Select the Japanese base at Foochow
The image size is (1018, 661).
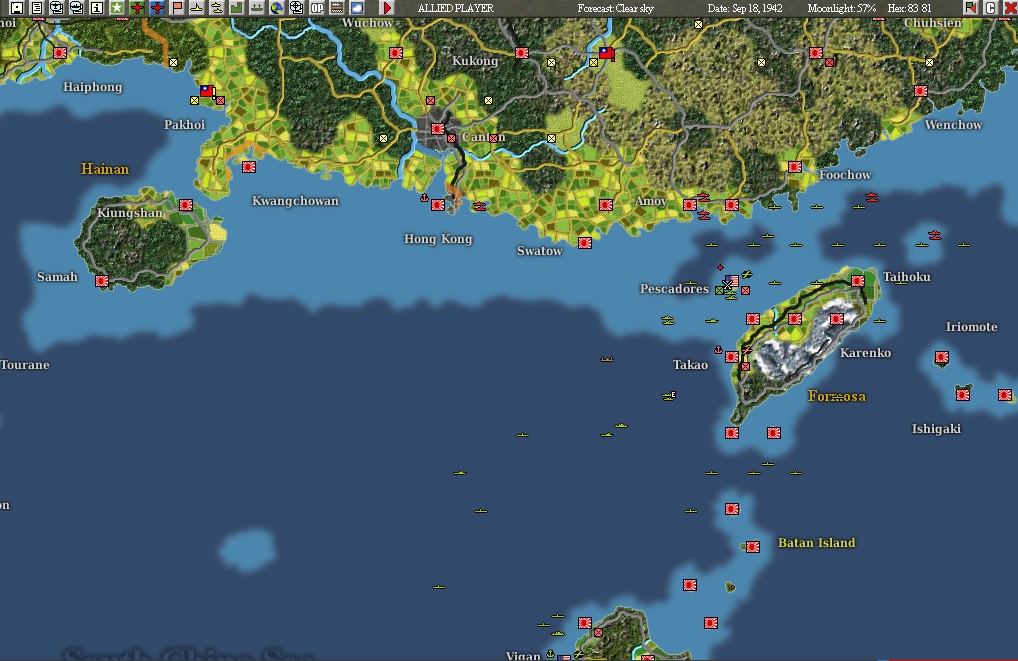pos(795,167)
